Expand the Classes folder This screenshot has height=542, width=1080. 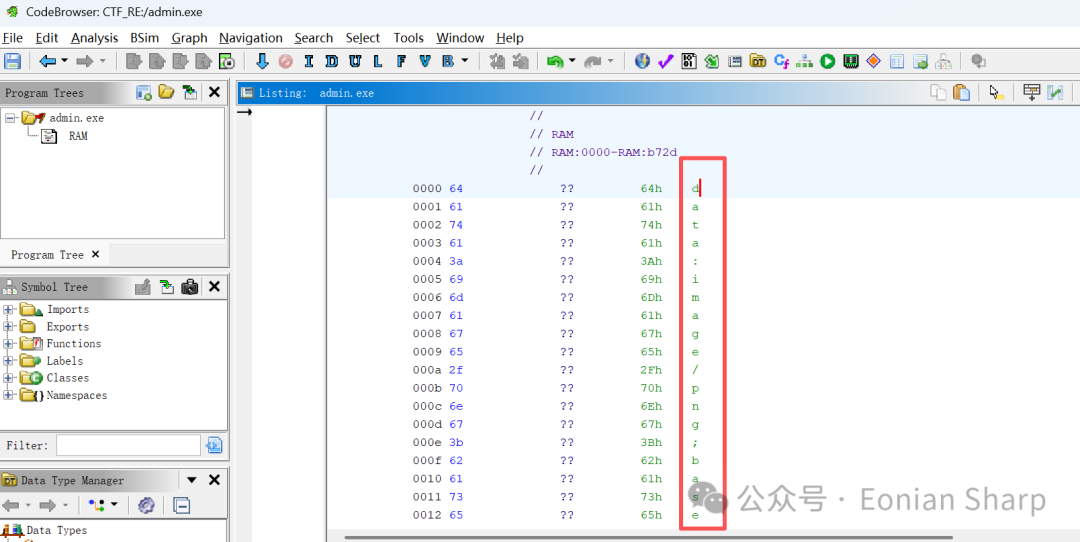coord(8,378)
